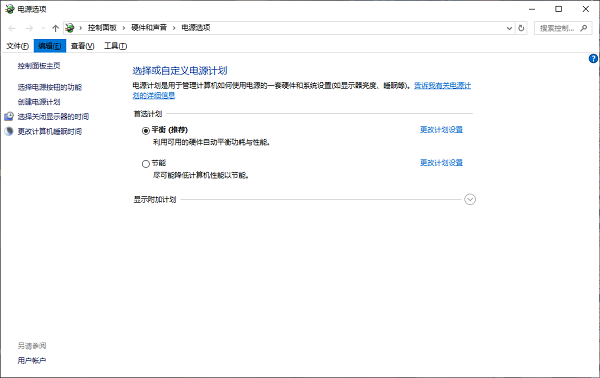Open 创建电源计划 link
The height and width of the screenshot is (378, 600).
tap(39, 102)
